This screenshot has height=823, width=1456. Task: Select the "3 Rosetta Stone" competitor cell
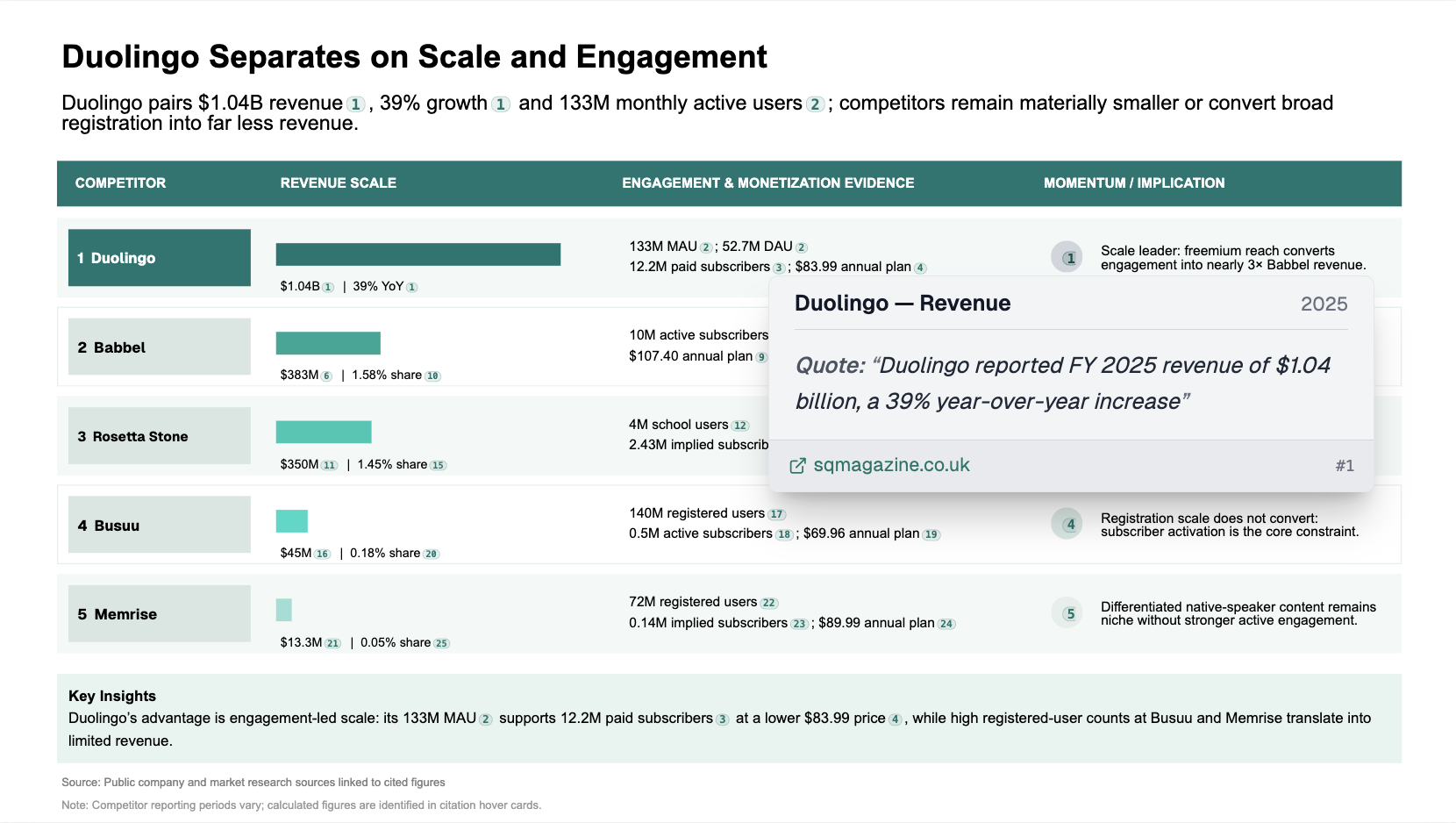pos(160,436)
